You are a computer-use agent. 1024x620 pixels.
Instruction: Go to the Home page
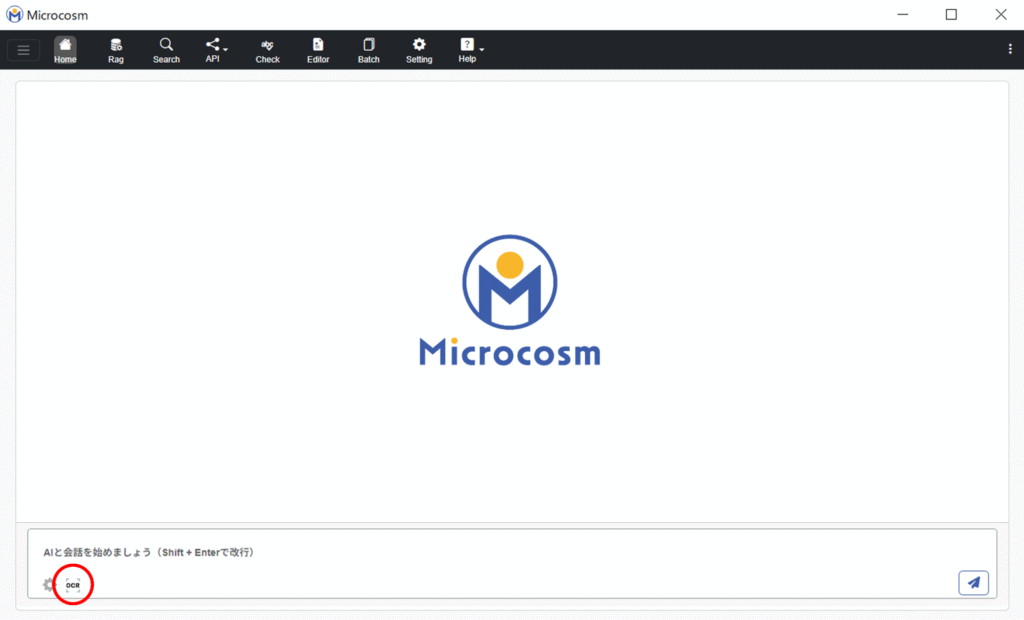click(x=65, y=50)
